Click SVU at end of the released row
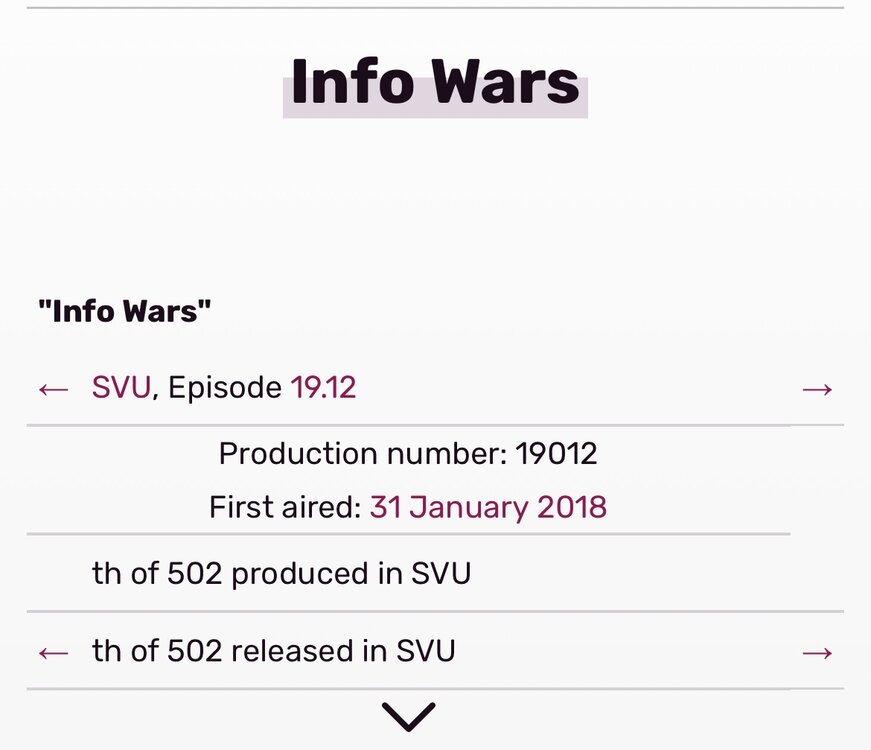Viewport: 871px width, 750px height. 426,652
